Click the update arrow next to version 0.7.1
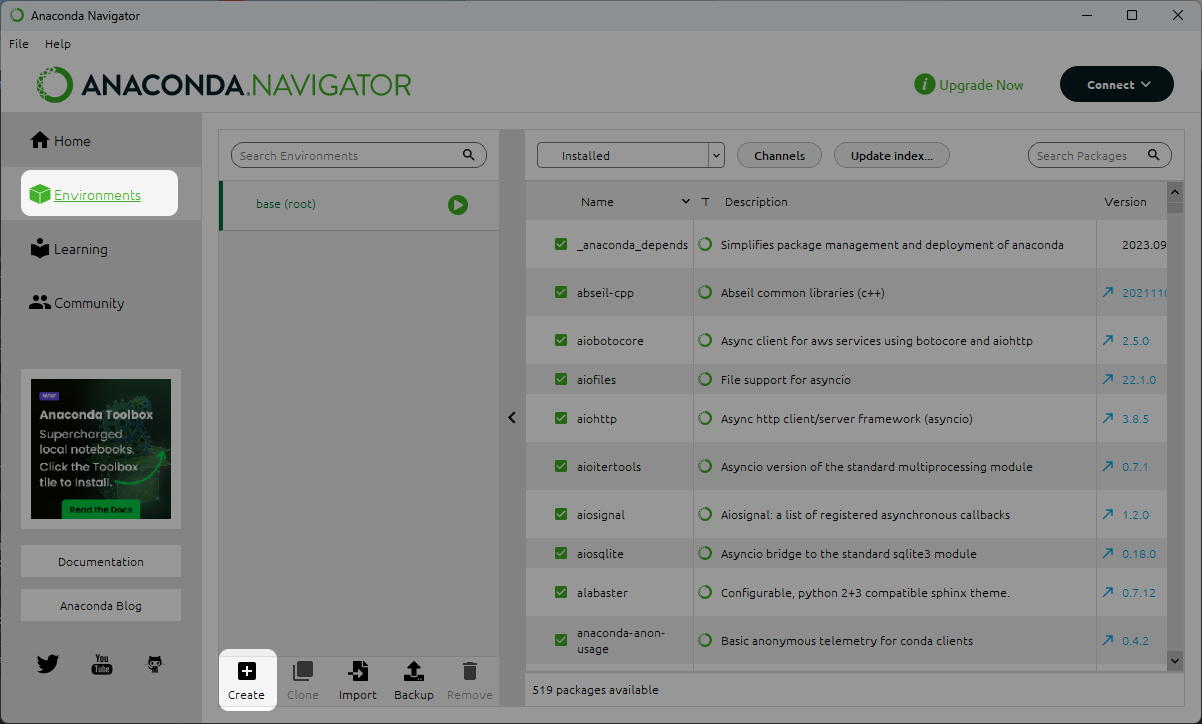 point(1108,467)
